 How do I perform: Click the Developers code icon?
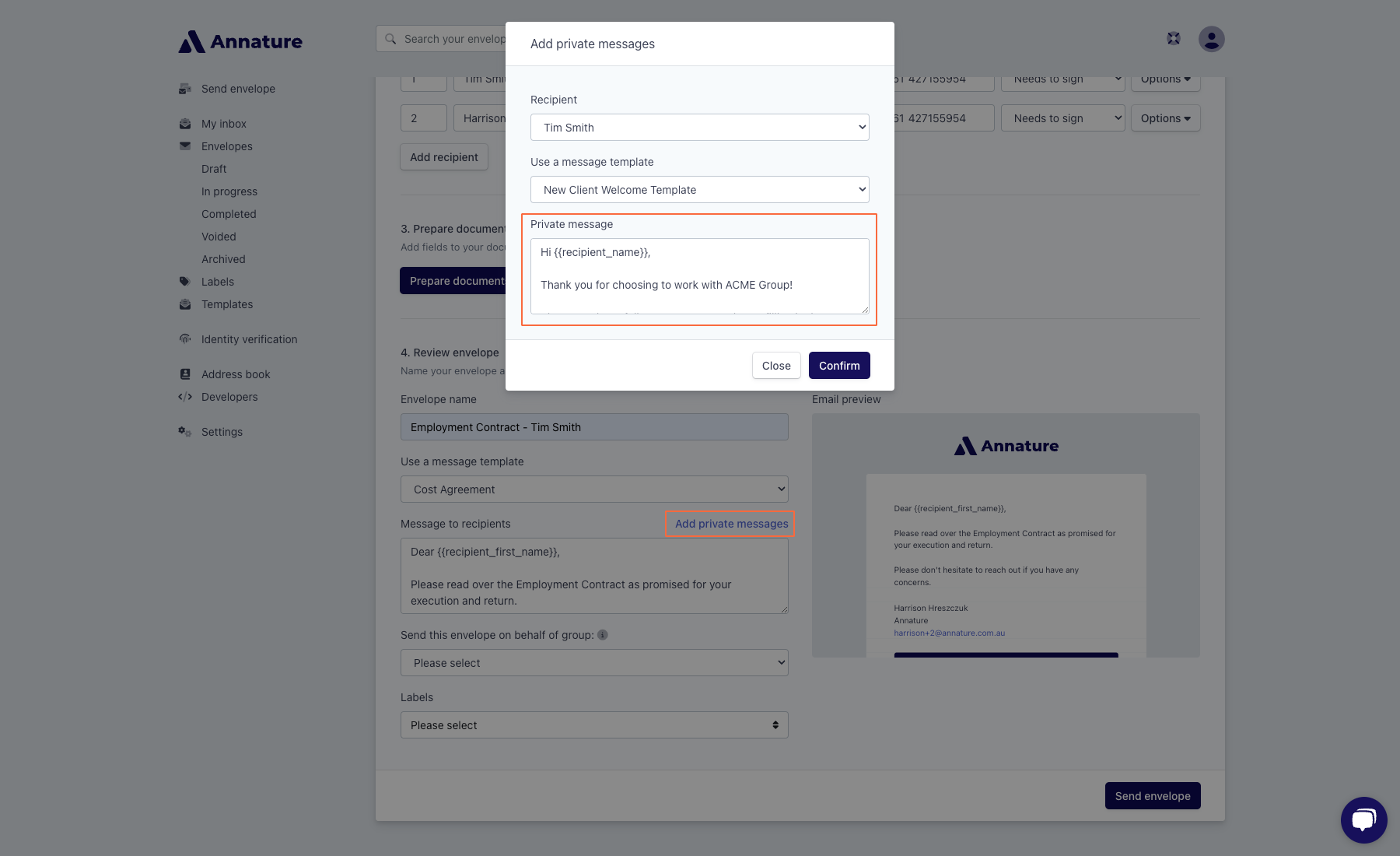[x=185, y=397]
